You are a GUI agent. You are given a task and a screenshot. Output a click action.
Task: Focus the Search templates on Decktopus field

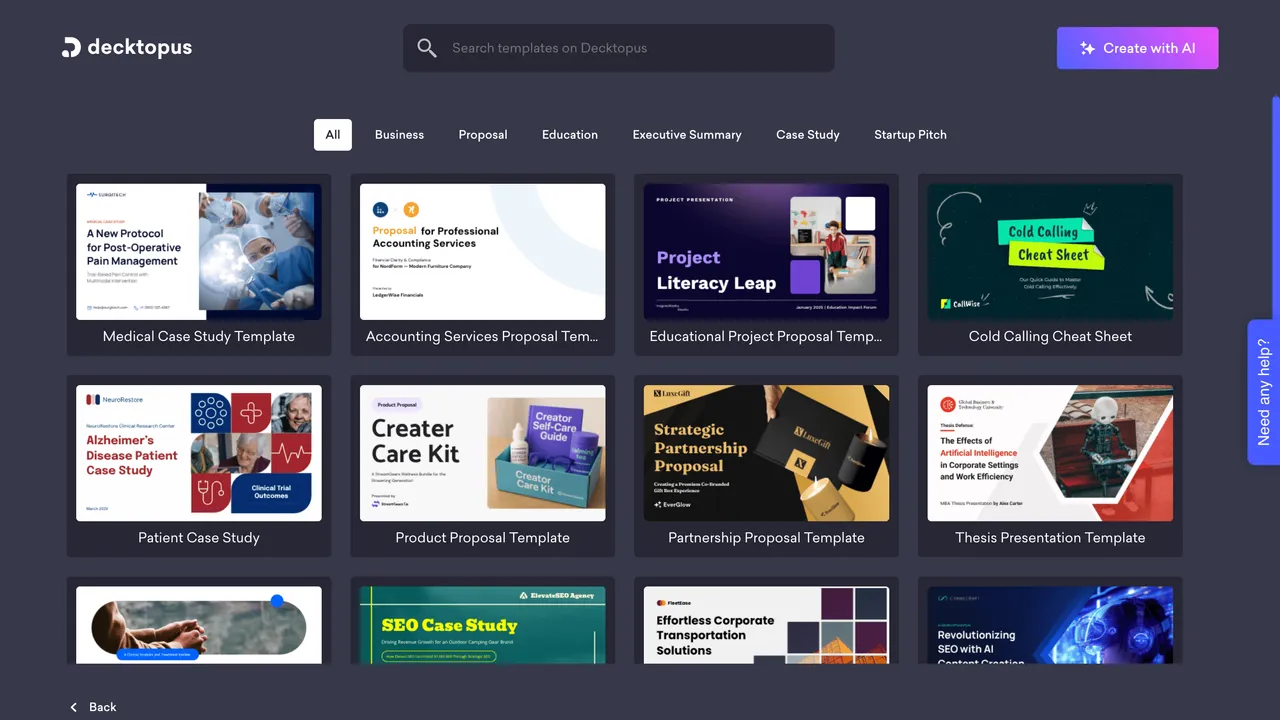pyautogui.click(x=618, y=48)
